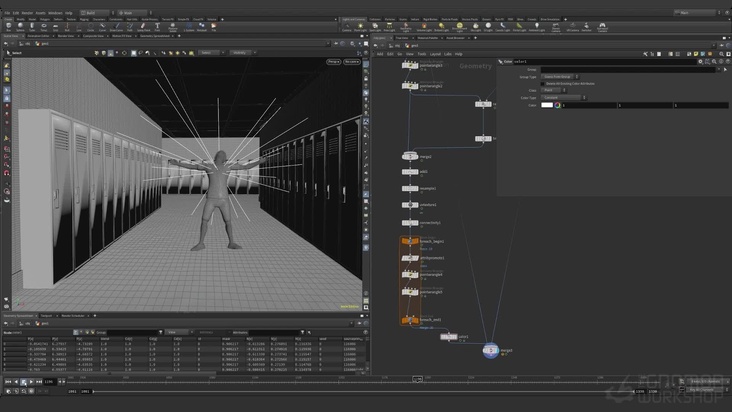The width and height of the screenshot is (732, 412).
Task: Create a Sphere from the shelf
Action: click(20, 27)
